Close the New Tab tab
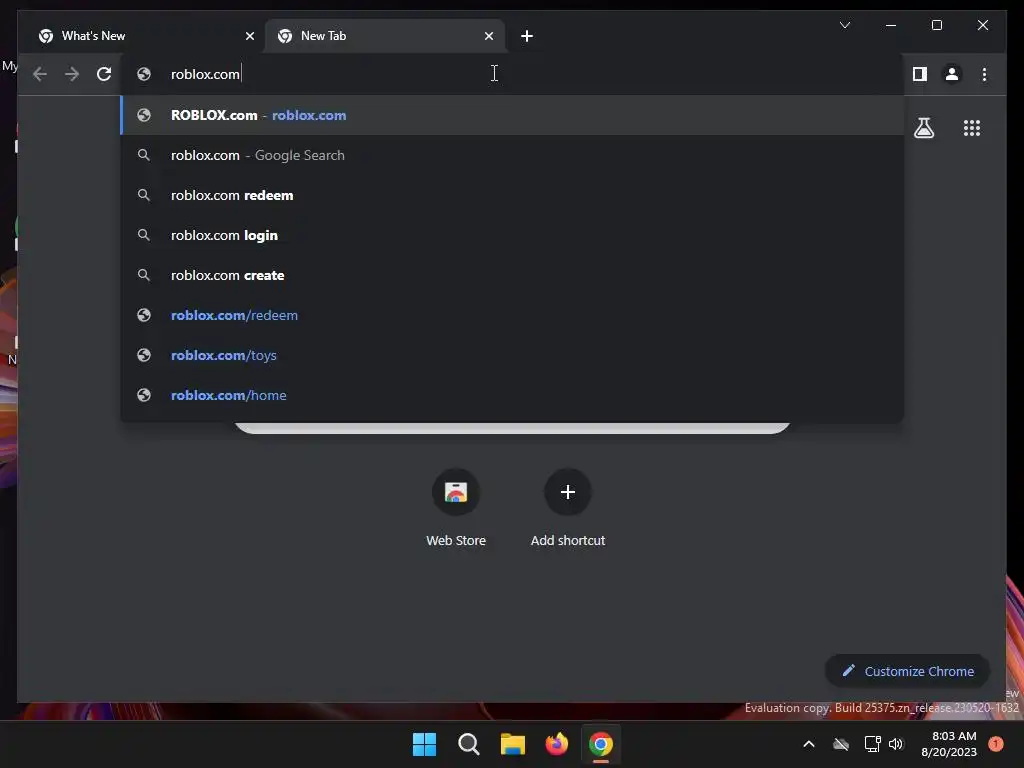Screen dimensions: 1024x768 coord(488,36)
